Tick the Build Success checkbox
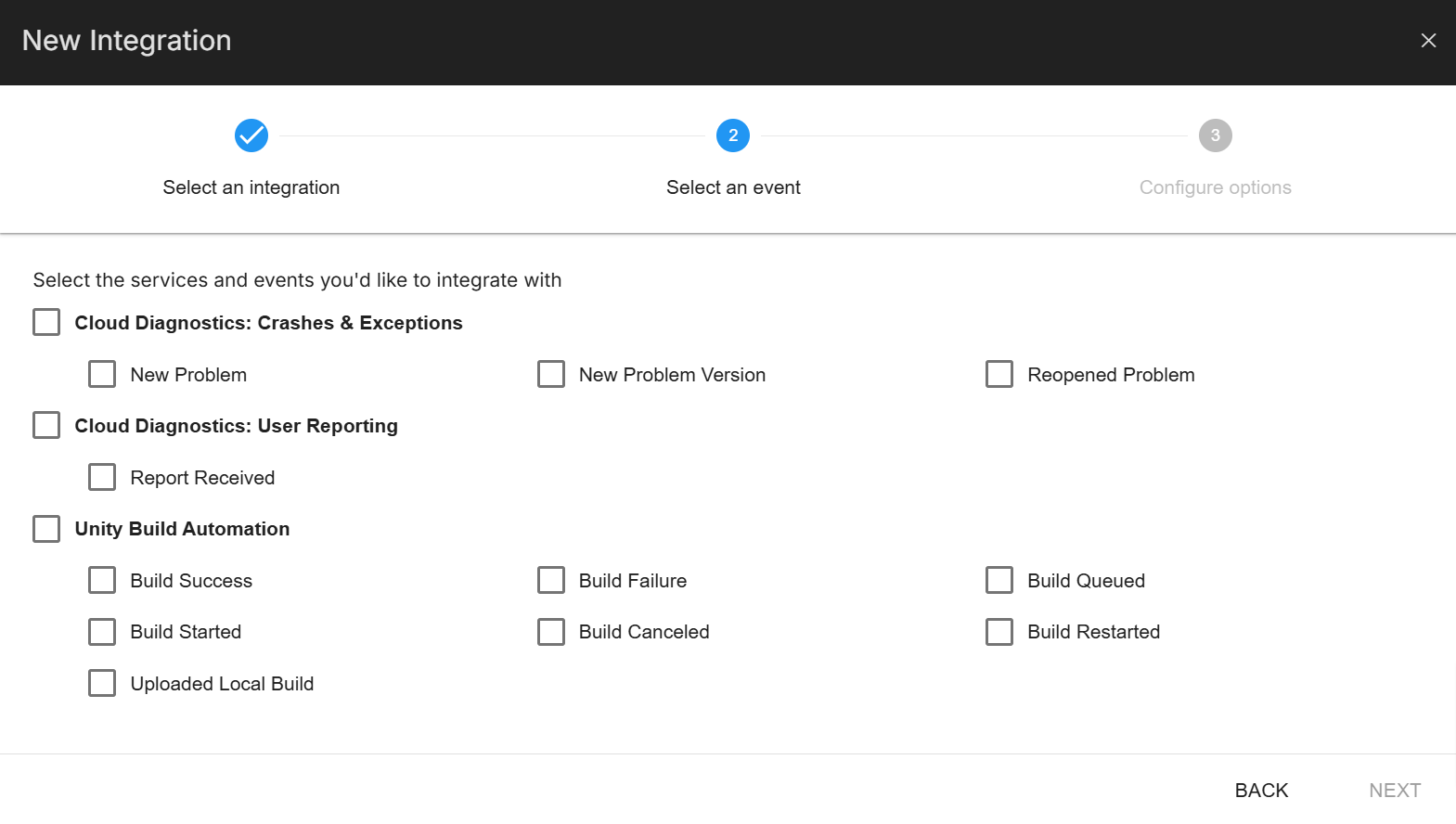The height and width of the screenshot is (824, 1456). [x=102, y=580]
